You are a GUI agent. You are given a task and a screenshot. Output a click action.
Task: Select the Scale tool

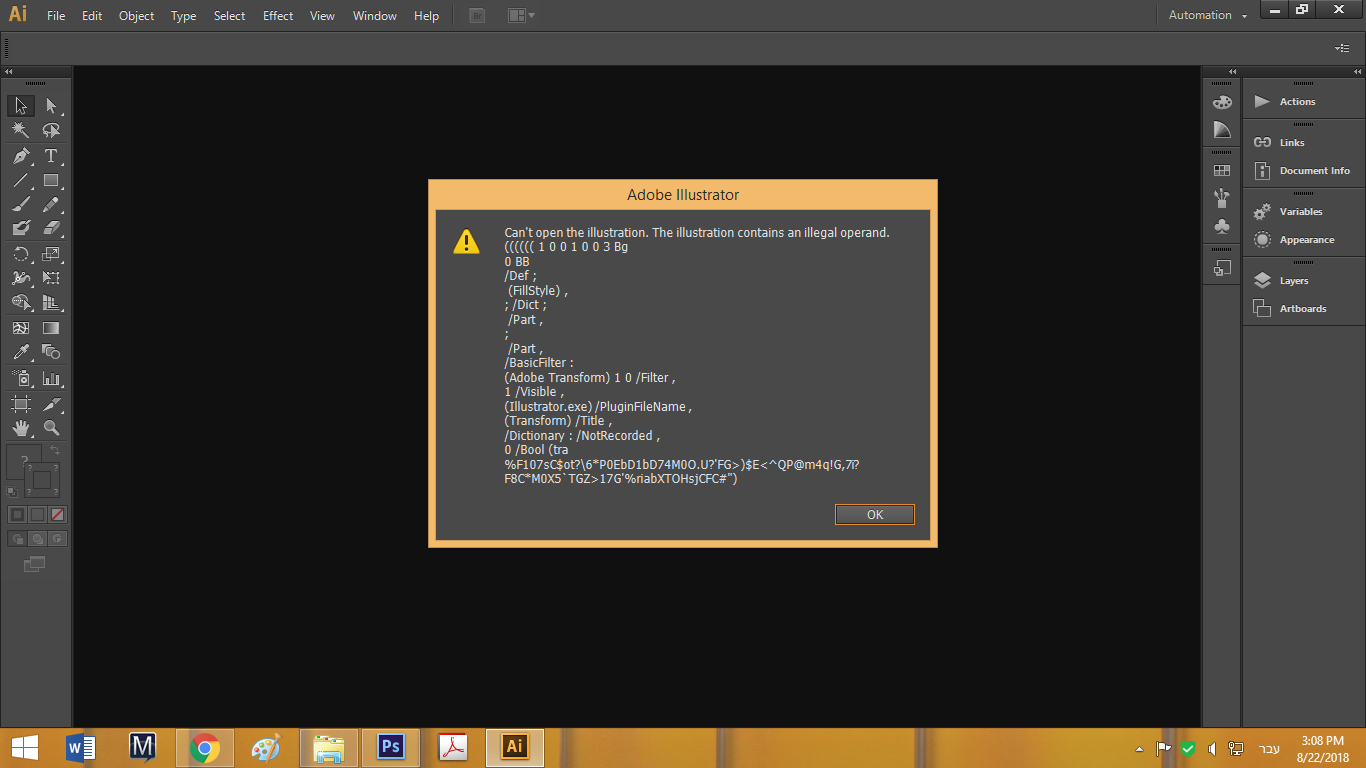click(51, 254)
